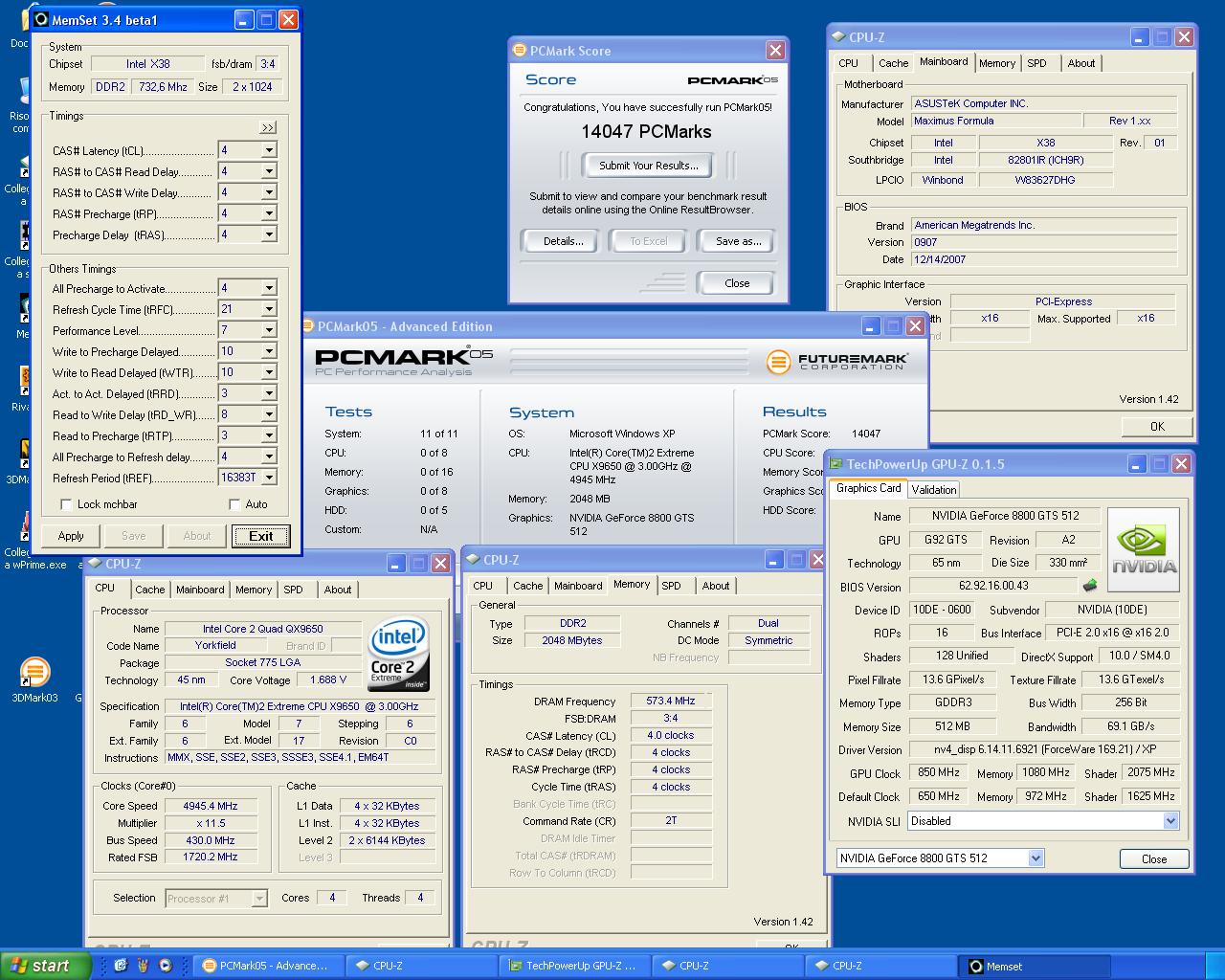Open RAS# to CAS# Write Delay dropdown
Screen dimensions: 1225x980
(x=269, y=192)
